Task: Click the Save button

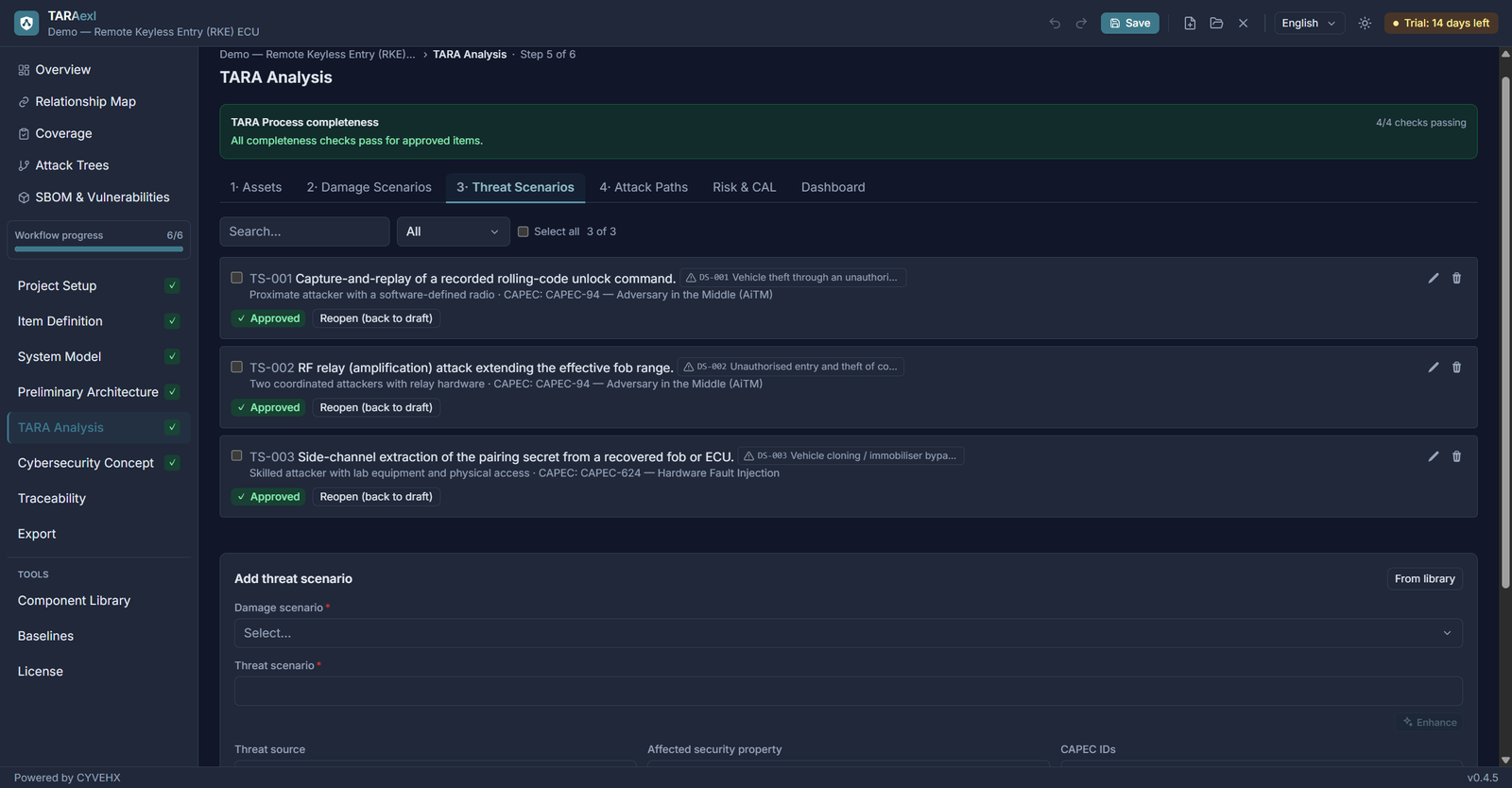Action: pyautogui.click(x=1129, y=23)
